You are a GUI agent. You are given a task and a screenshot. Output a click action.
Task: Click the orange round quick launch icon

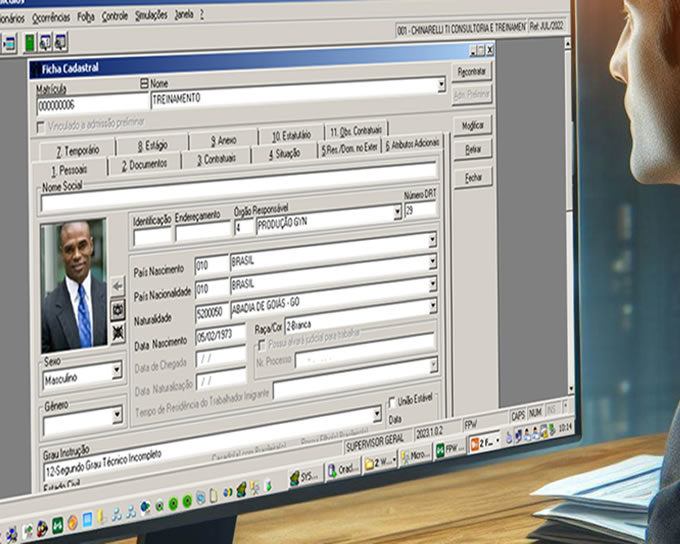pos(72,523)
